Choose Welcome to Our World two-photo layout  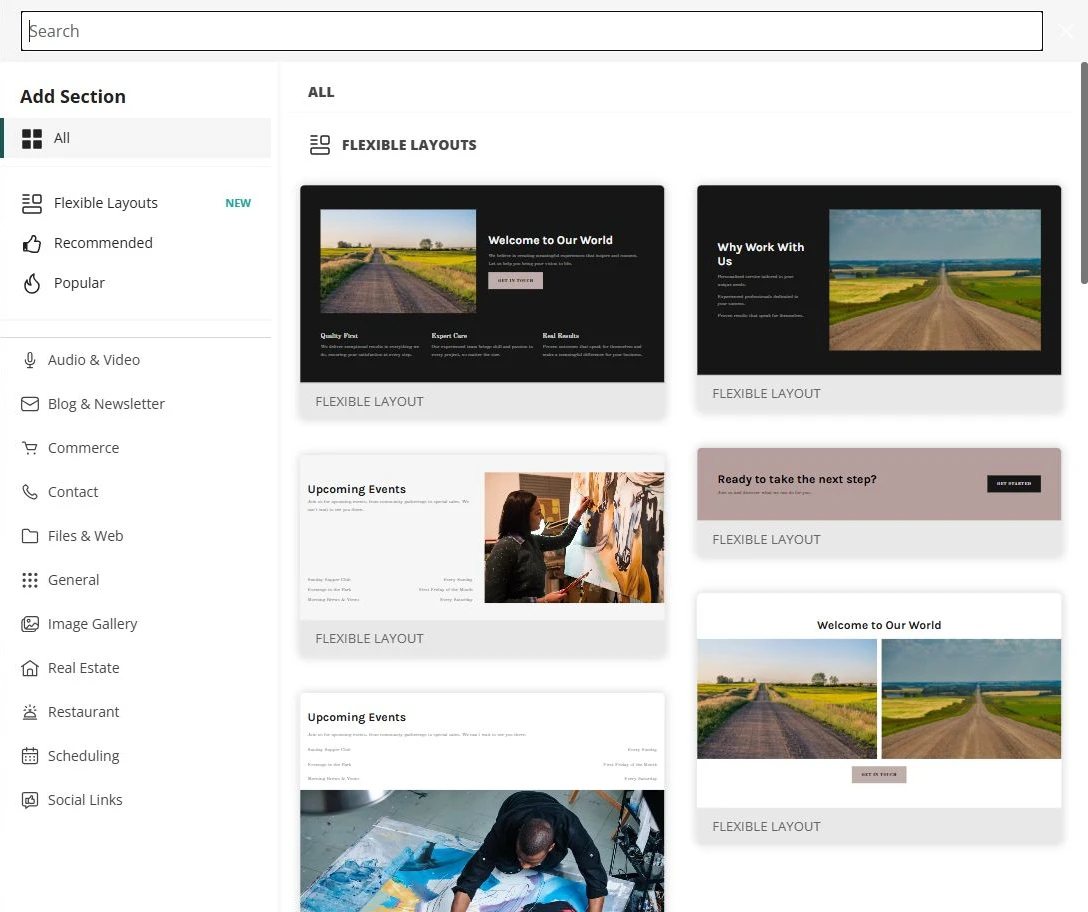point(879,718)
